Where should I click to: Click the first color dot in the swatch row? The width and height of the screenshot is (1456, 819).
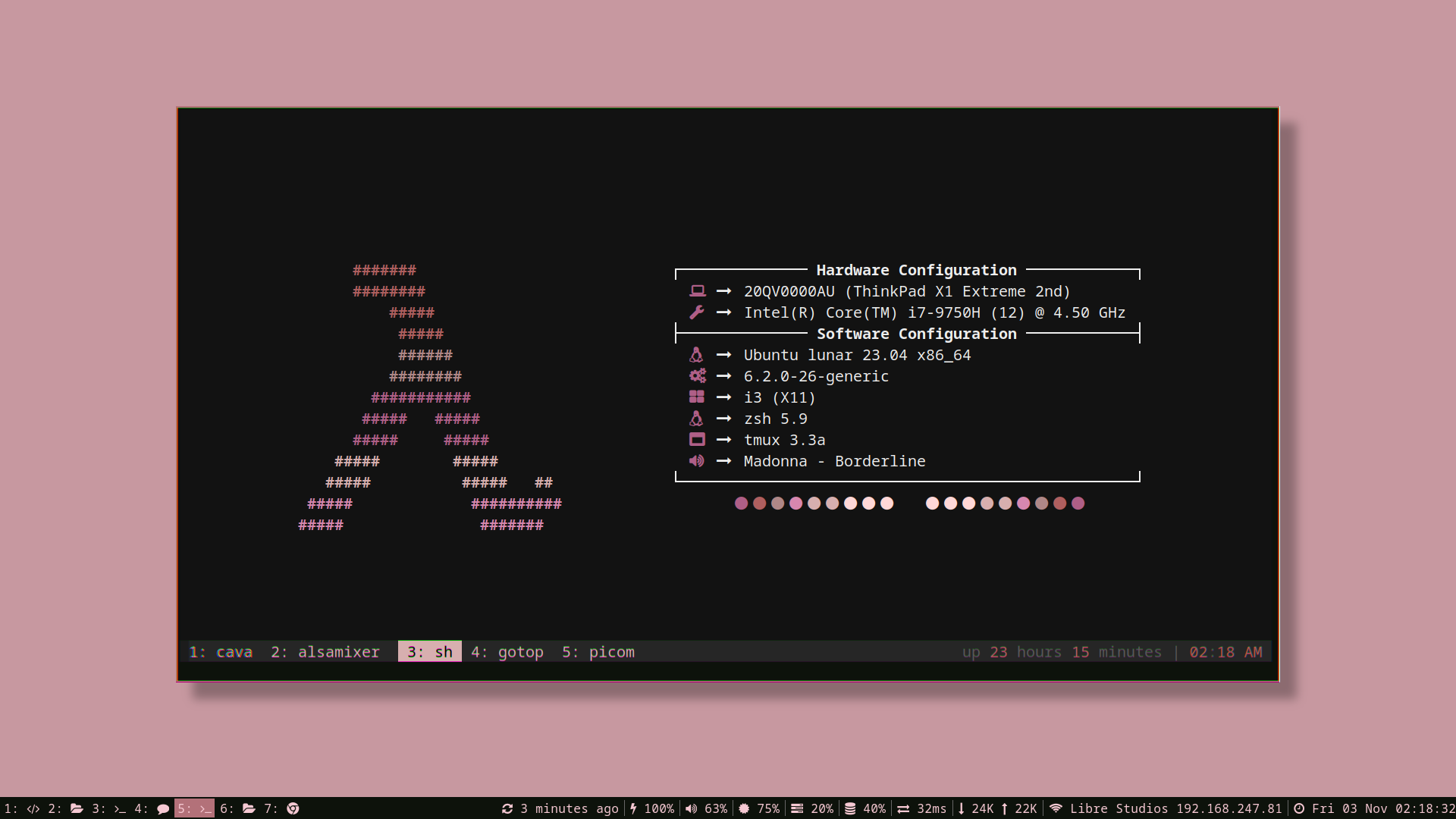click(x=741, y=503)
